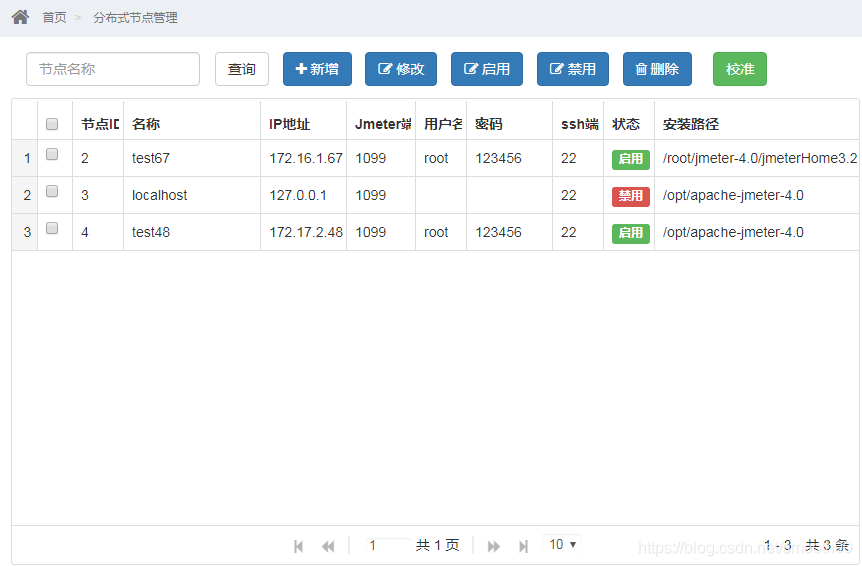Focus the 节点名称 search field

(x=113, y=69)
